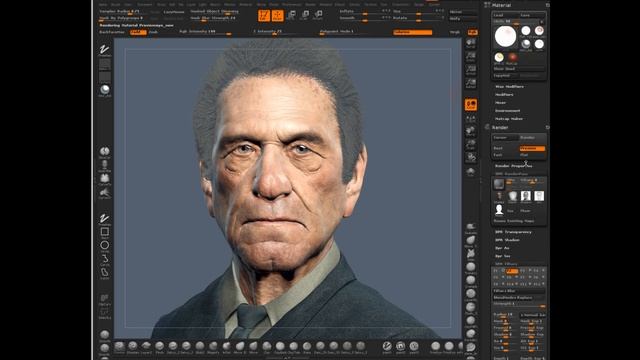Select the Fast render mode
Viewport: 640px width, 360px height.
[x=505, y=155]
